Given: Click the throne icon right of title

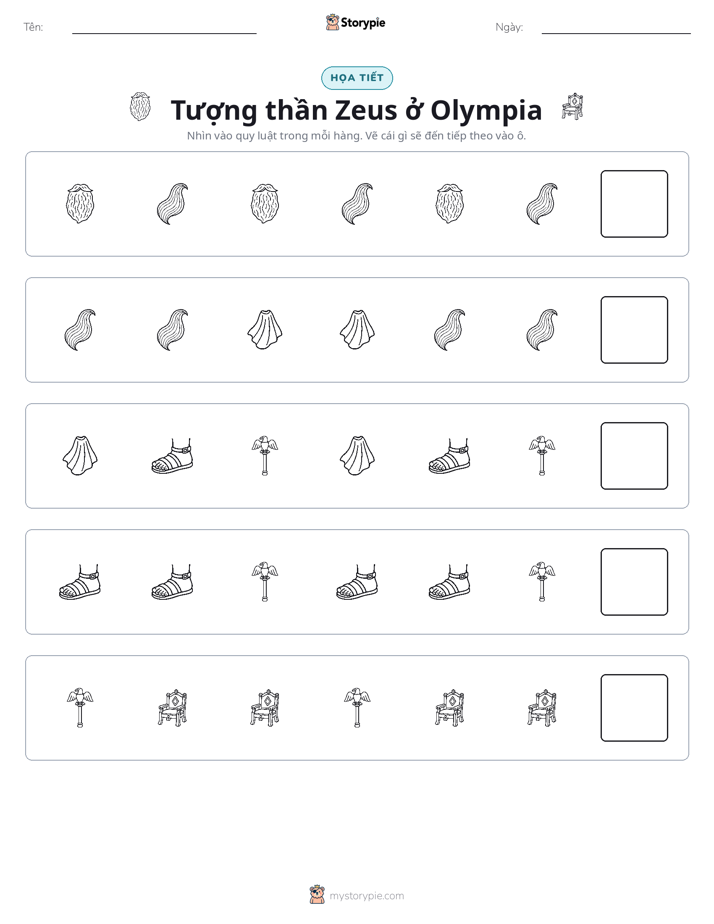Looking at the screenshot, I should point(572,106).
